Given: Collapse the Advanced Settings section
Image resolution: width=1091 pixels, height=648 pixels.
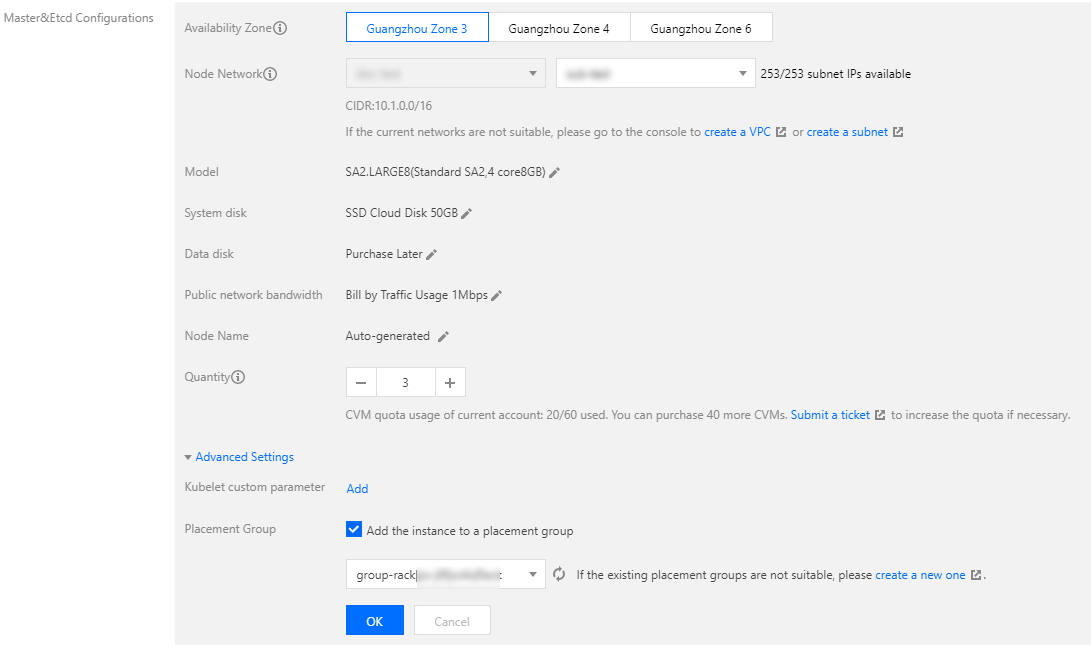Looking at the screenshot, I should [x=239, y=457].
